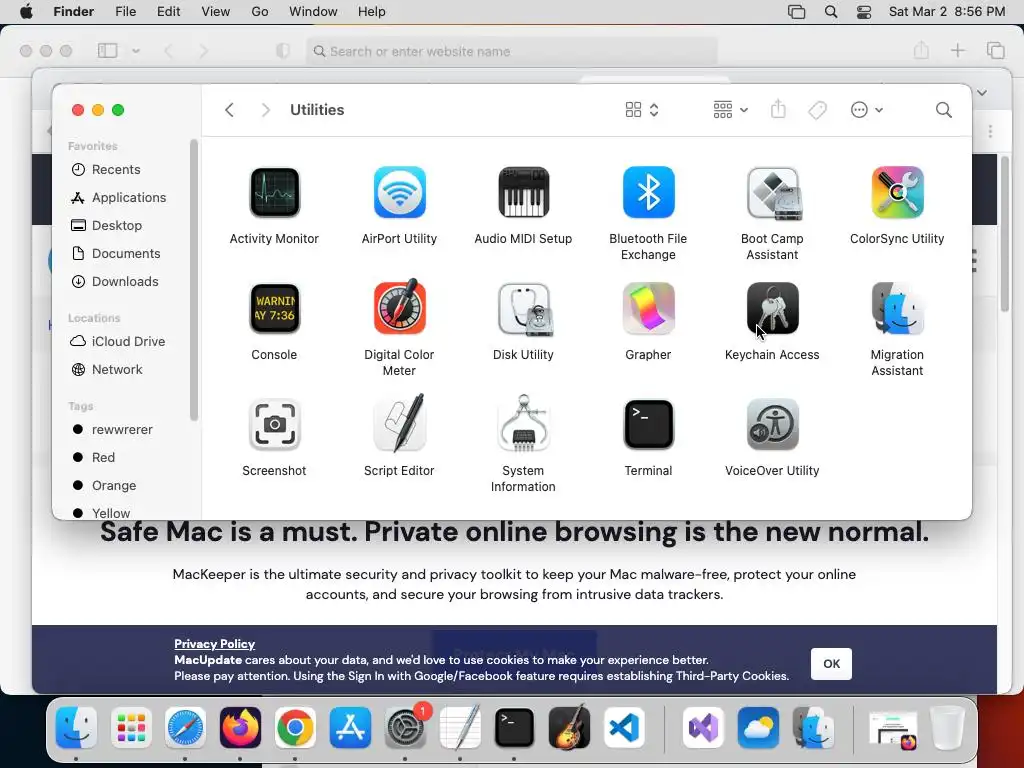The image size is (1024, 768).
Task: Go forward in Finder window
Action: tap(265, 110)
